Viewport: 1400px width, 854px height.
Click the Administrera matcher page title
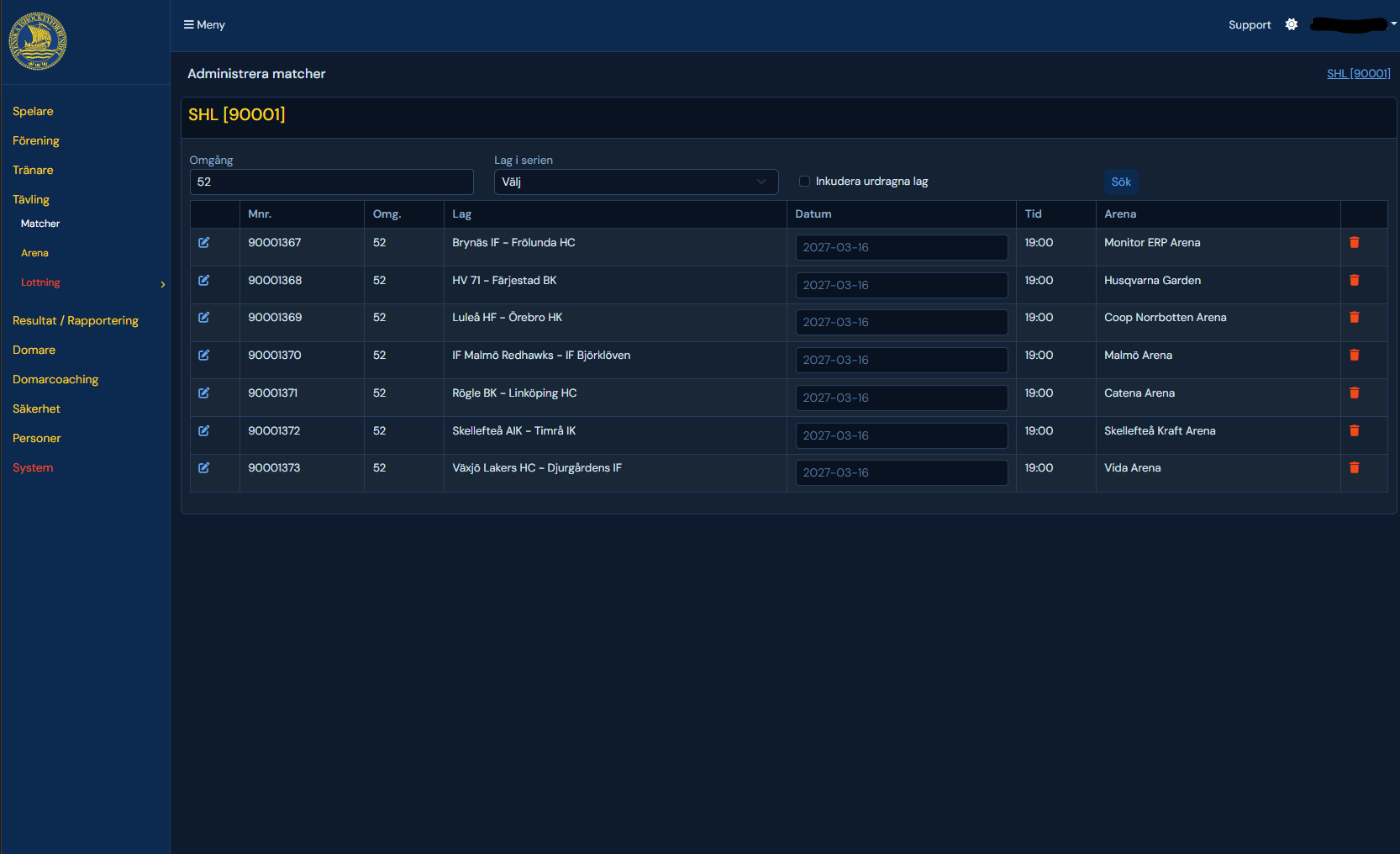[x=256, y=73]
